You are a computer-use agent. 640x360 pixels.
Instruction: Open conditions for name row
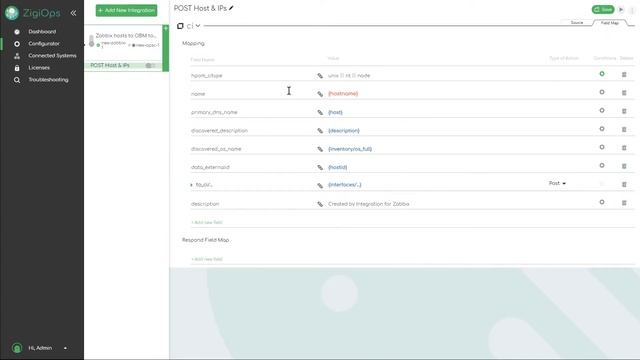[602, 92]
